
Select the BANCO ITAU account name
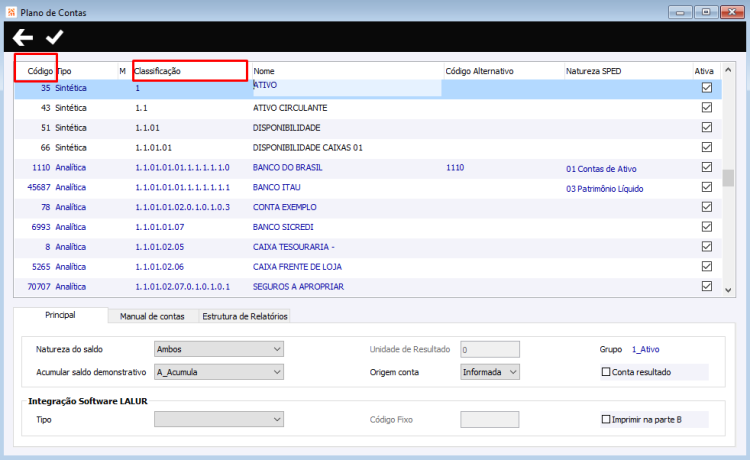click(276, 187)
